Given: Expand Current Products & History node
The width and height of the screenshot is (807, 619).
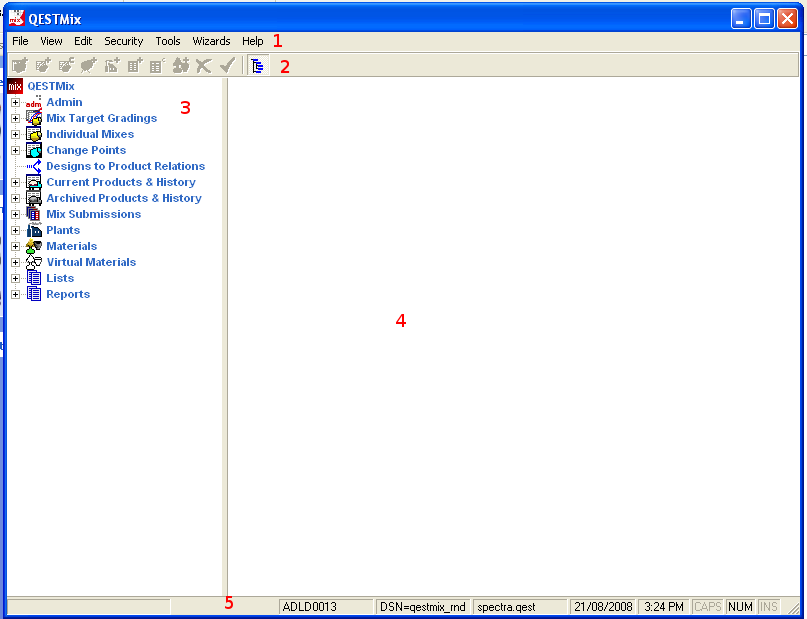Looking at the screenshot, I should coord(15,182).
